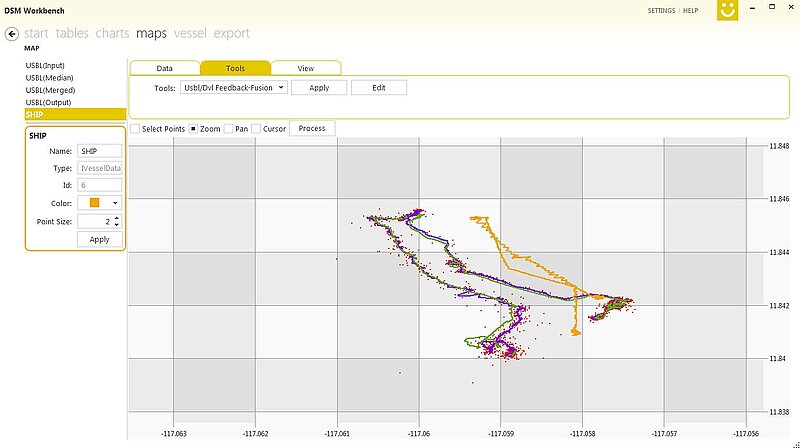Click the orange SHIP color swatch
Image resolution: width=800 pixels, height=448 pixels.
click(94, 203)
